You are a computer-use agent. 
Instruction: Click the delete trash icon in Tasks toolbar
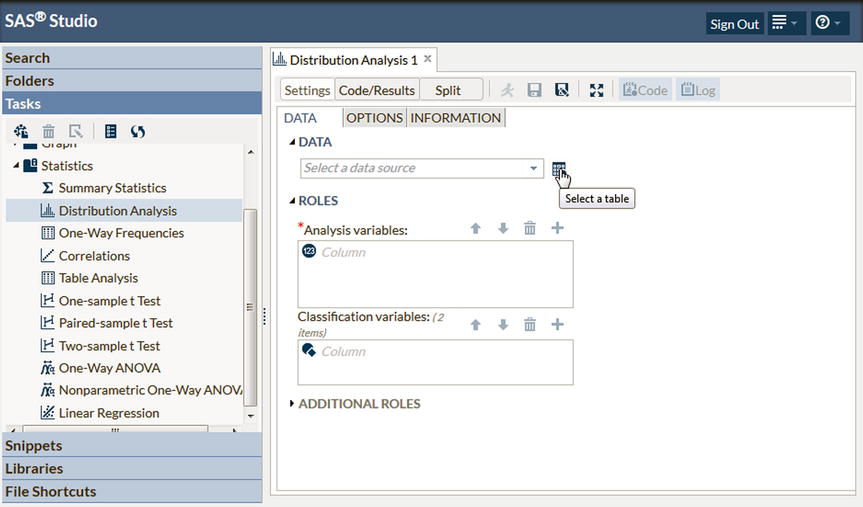(x=48, y=131)
